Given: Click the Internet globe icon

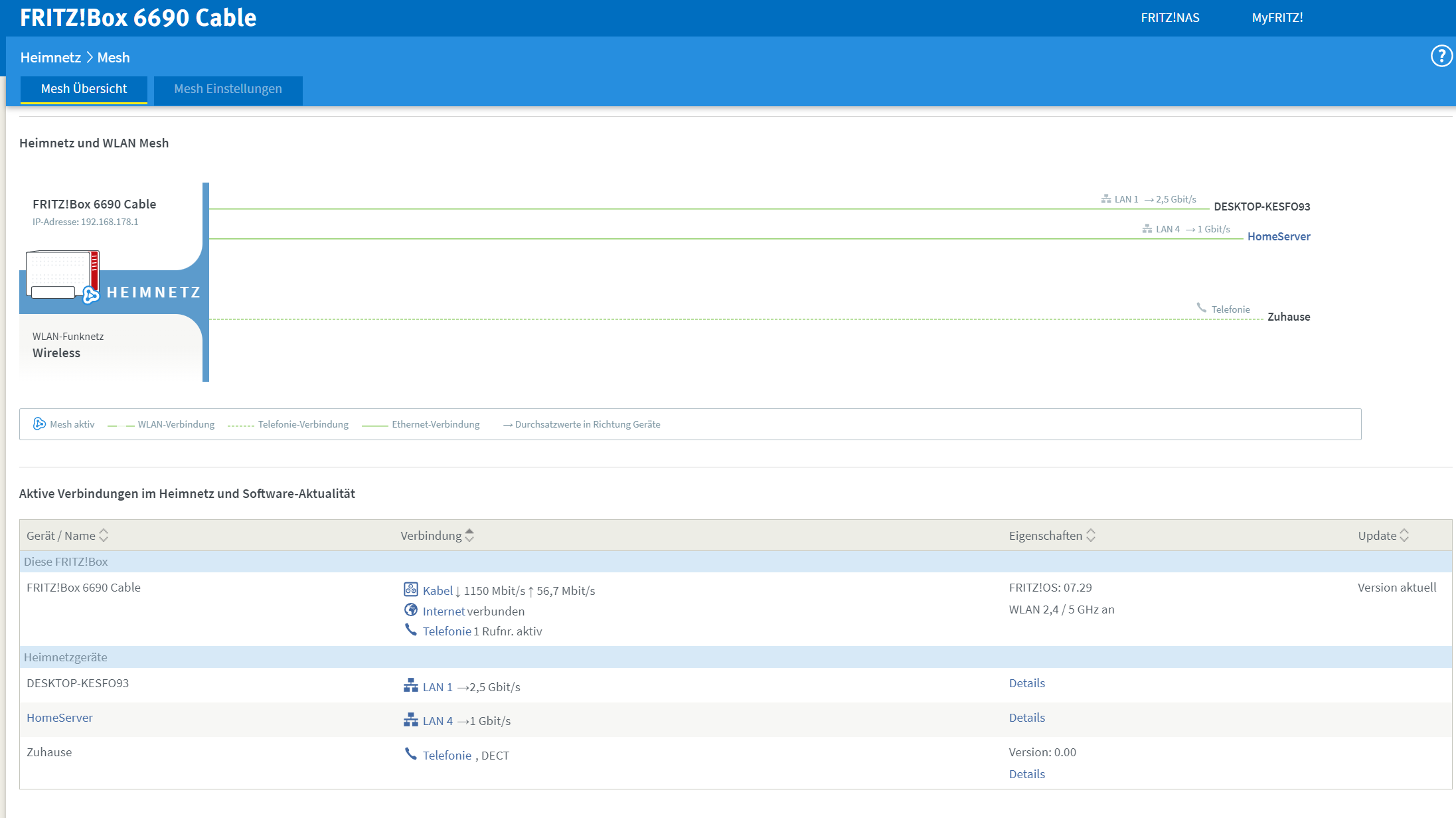Looking at the screenshot, I should pyautogui.click(x=411, y=610).
